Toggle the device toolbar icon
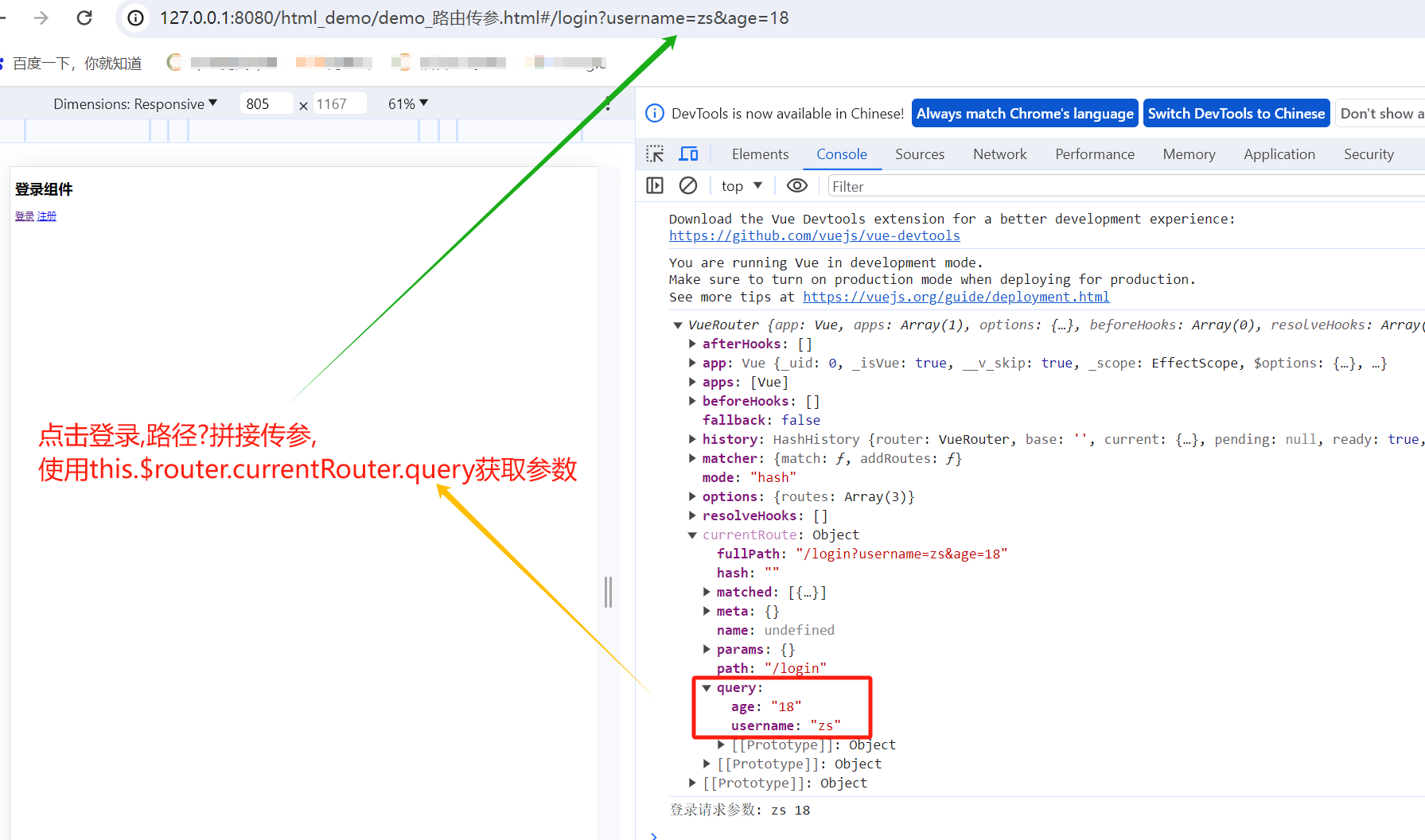Screen dimensions: 1425x840 688,154
